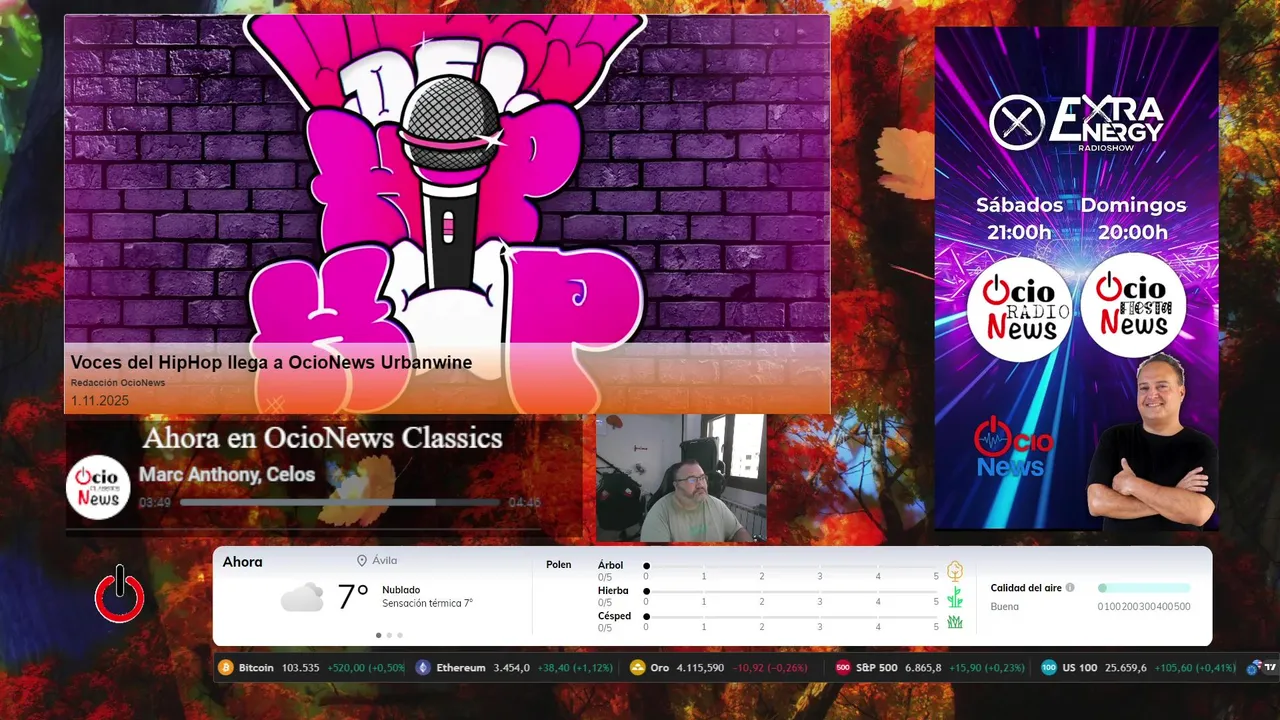Click the article date 1.11.2025
1280x720 pixels.
(x=100, y=401)
